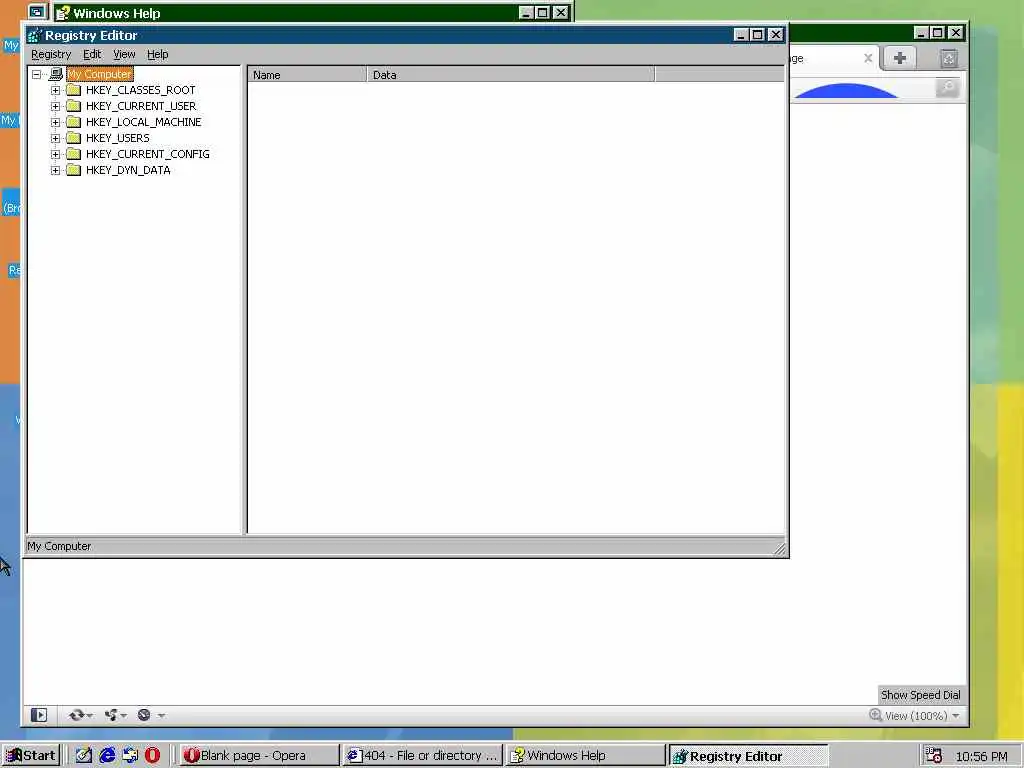The height and width of the screenshot is (768, 1024).
Task: Open Opera's closed tabs trash icon
Action: 949,59
